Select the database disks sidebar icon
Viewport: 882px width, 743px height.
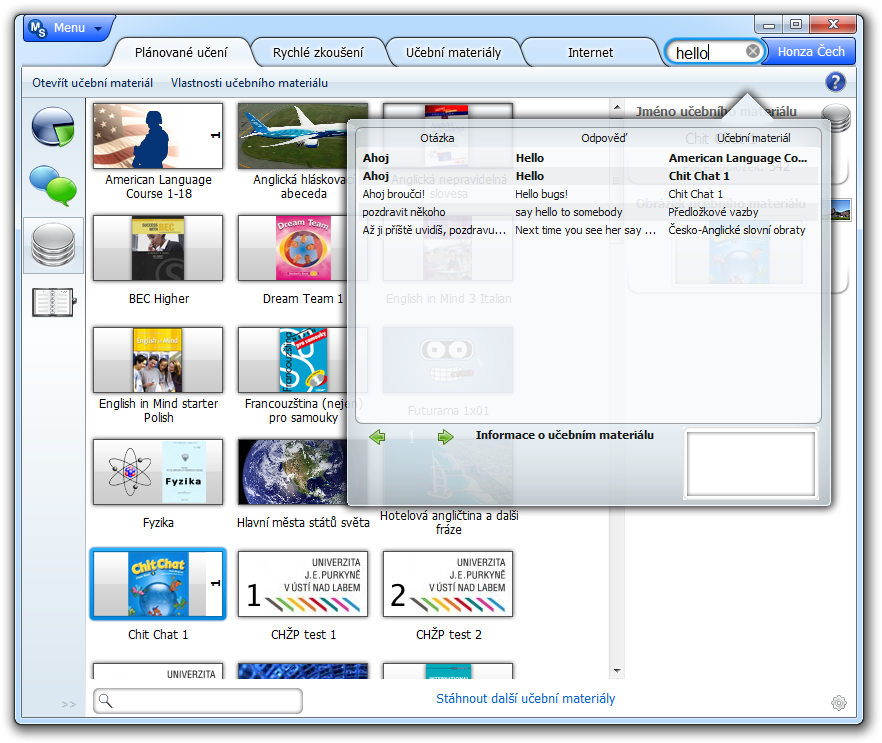pos(53,245)
